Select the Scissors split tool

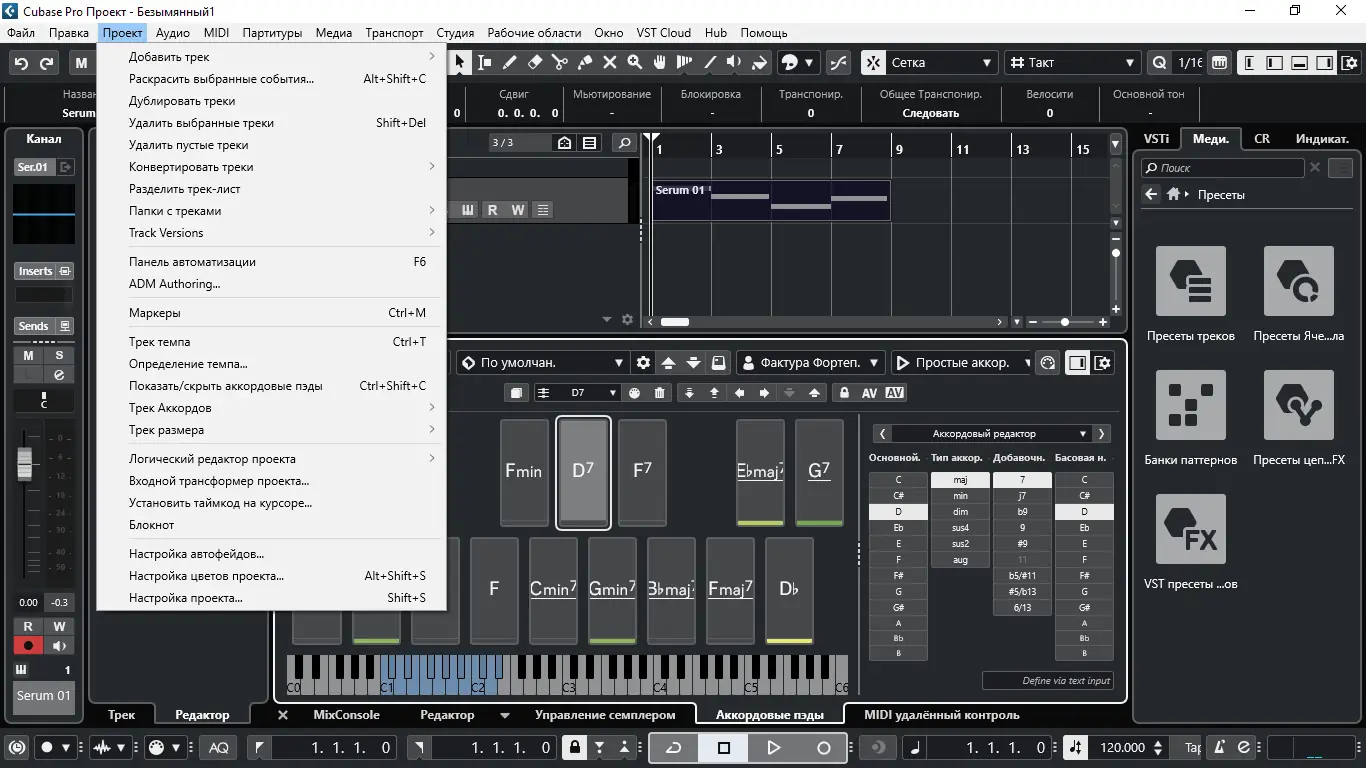[560, 62]
